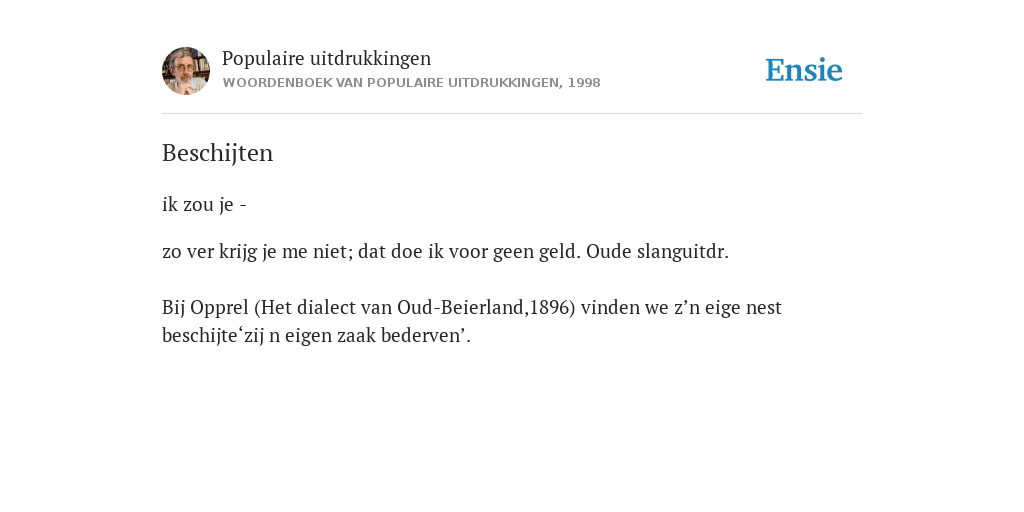This screenshot has width=1024, height=512.
Task: Open Woordenboek van populaire uitdrukkingen, 1998 source
Action: pyautogui.click(x=411, y=83)
